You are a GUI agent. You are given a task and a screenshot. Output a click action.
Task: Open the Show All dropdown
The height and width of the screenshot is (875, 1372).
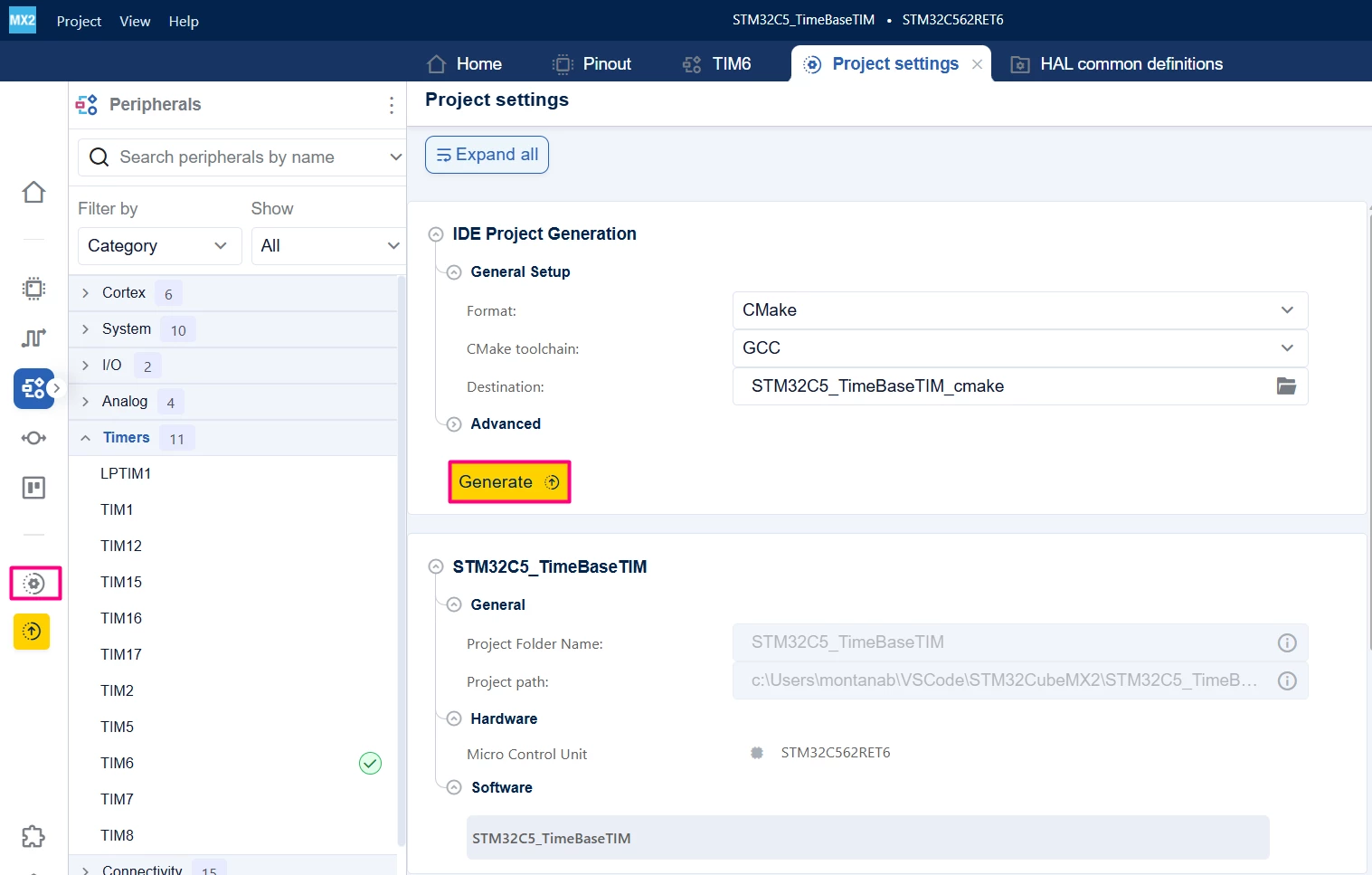(x=328, y=246)
